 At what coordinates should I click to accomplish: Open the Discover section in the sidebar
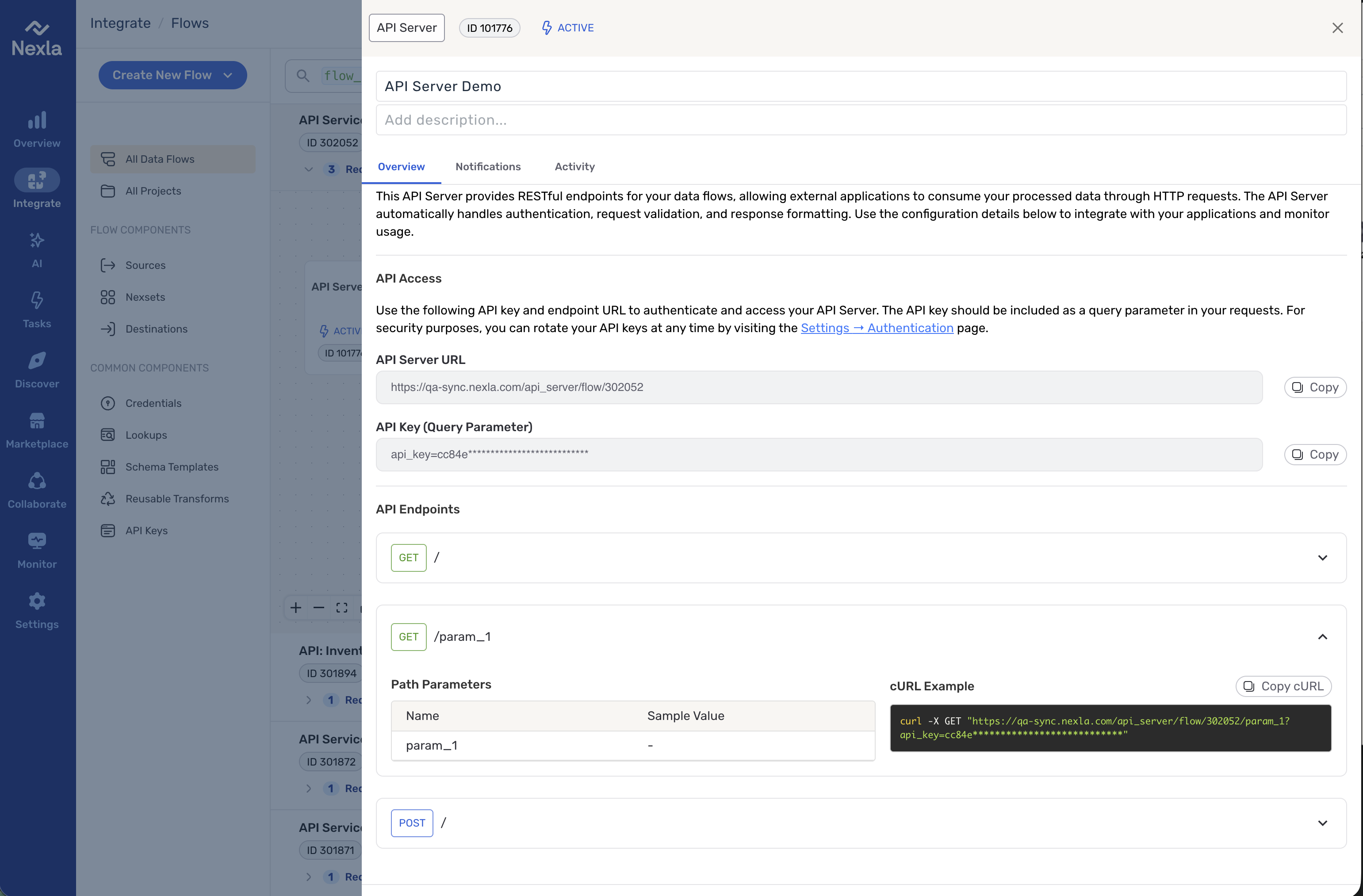(x=37, y=370)
